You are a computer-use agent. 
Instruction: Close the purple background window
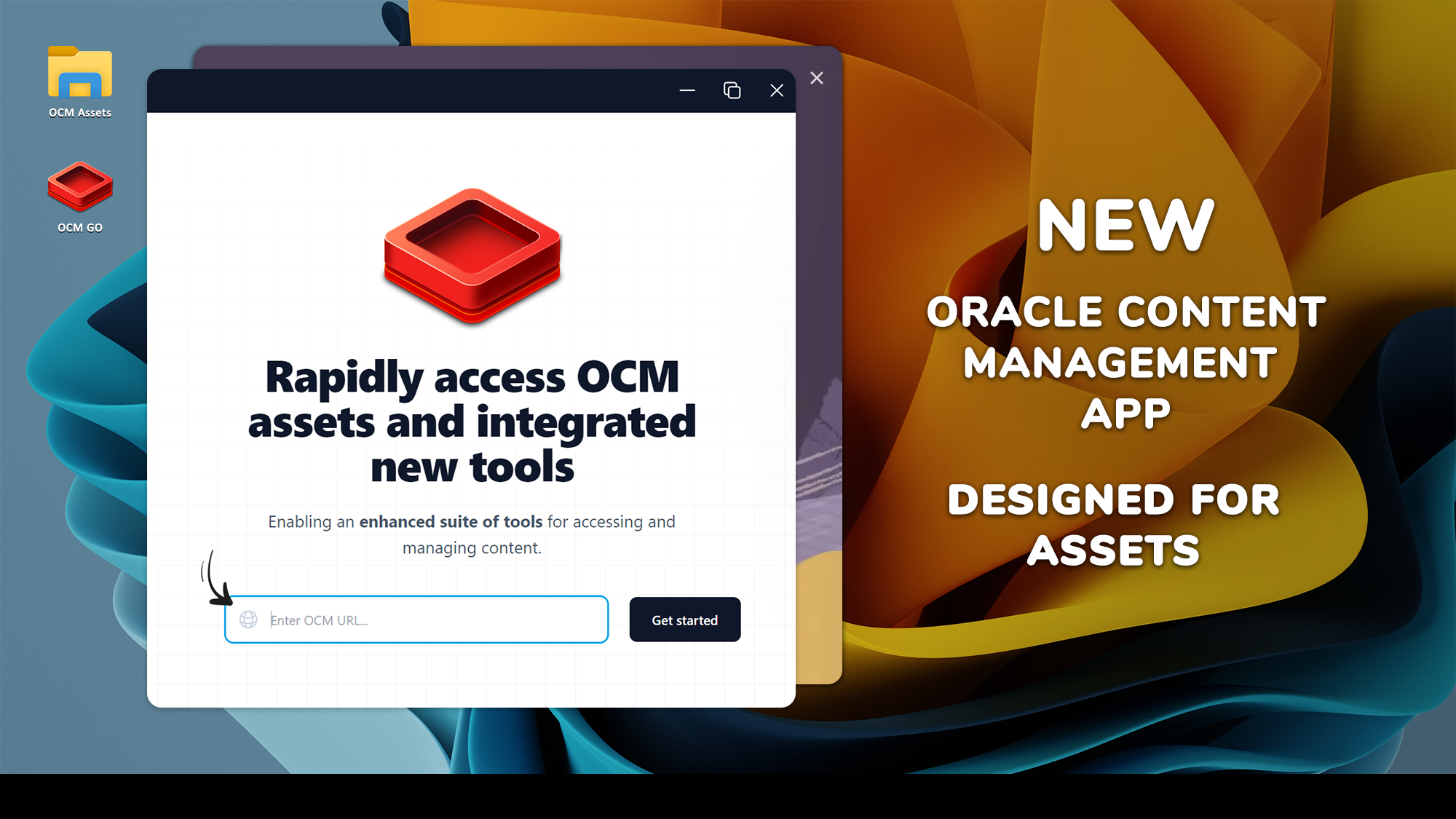point(817,78)
